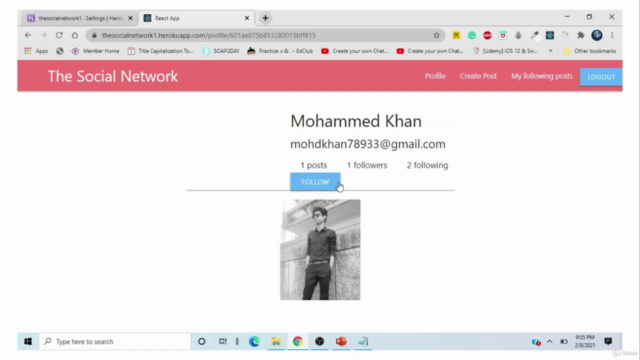This screenshot has height=360, width=640.
Task: Open the Udemy iOS 12 bookmark
Action: [x=505, y=51]
